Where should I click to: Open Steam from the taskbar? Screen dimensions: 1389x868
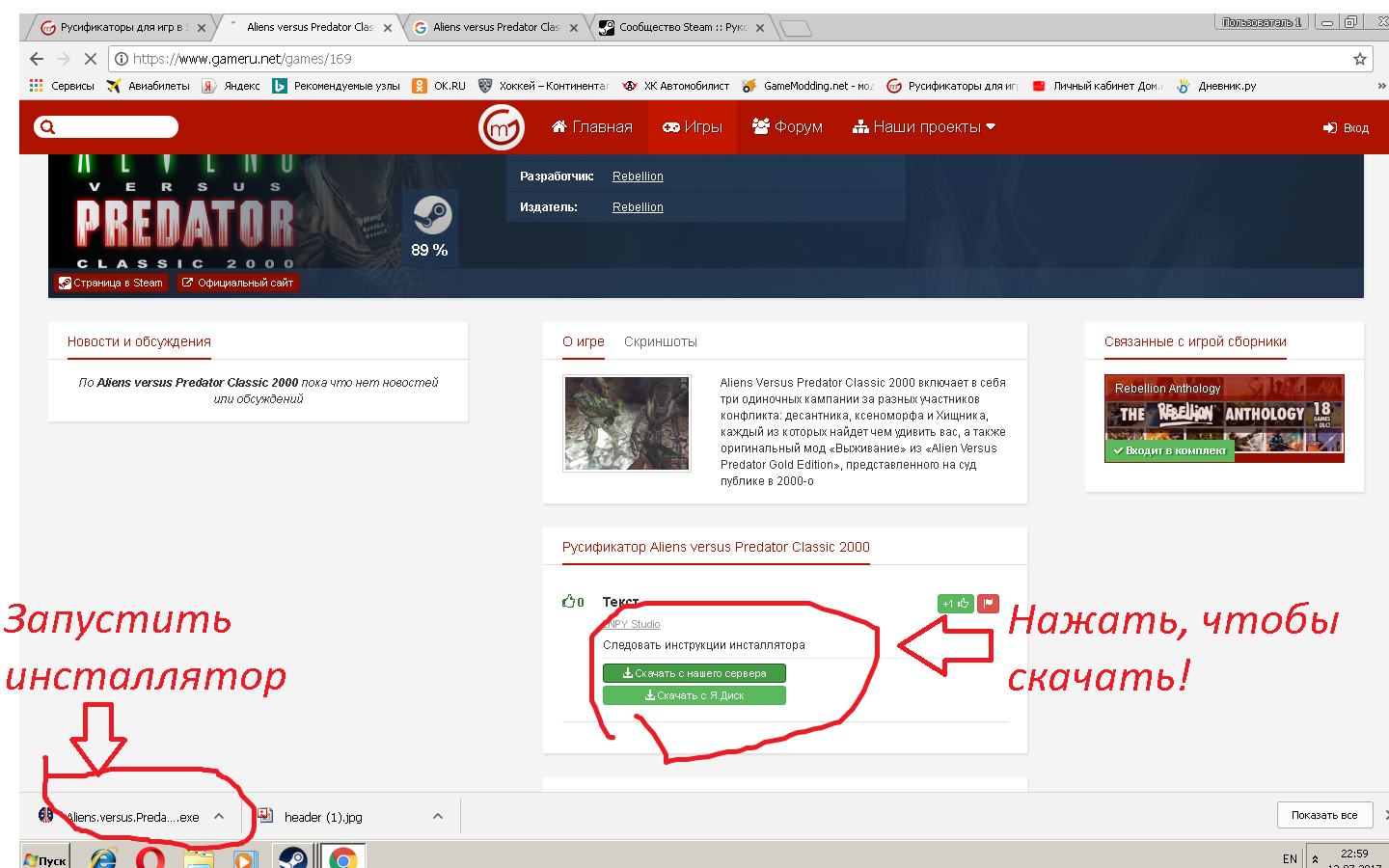click(293, 857)
